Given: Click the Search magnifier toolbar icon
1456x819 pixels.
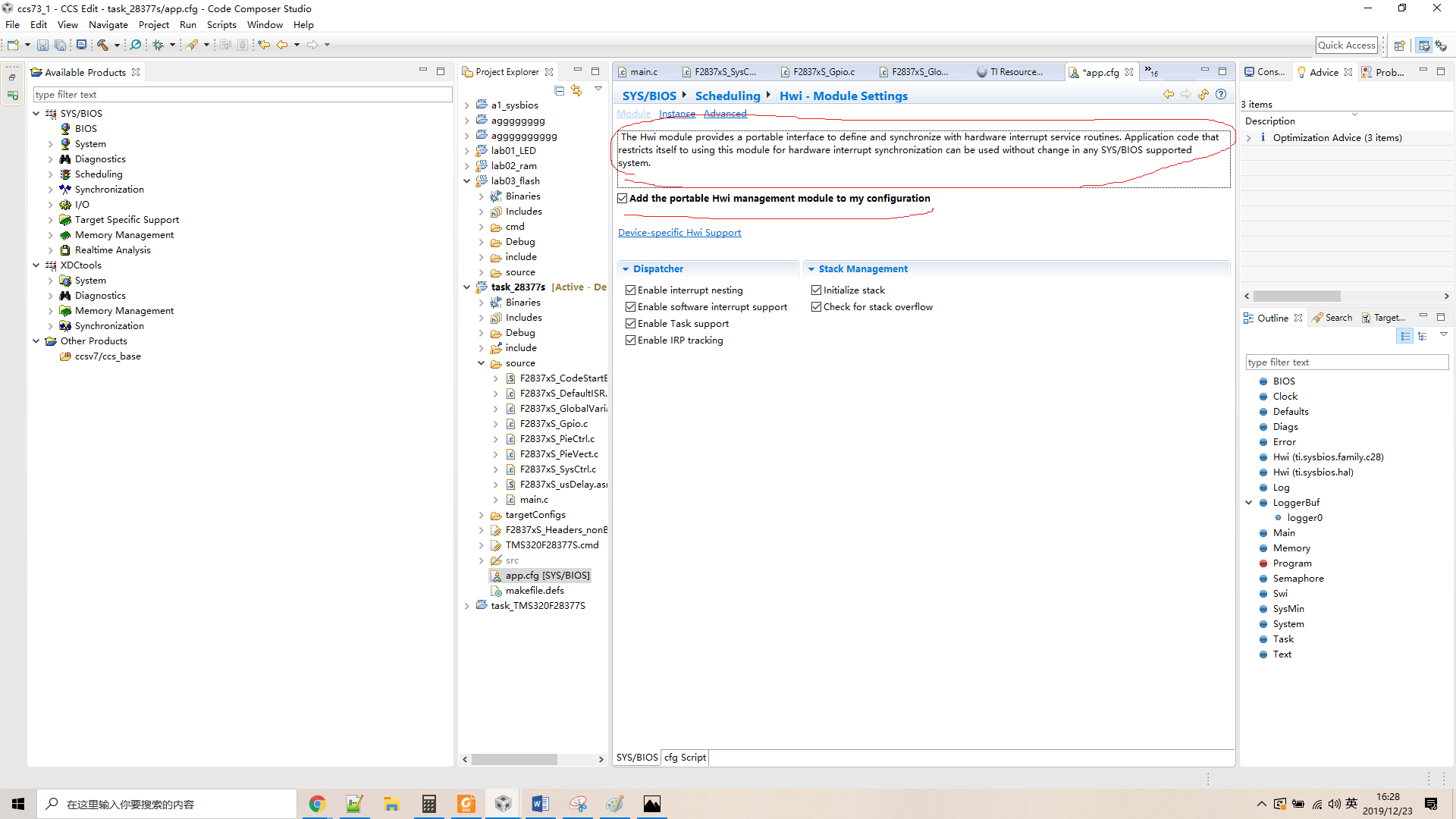Looking at the screenshot, I should point(136,45).
